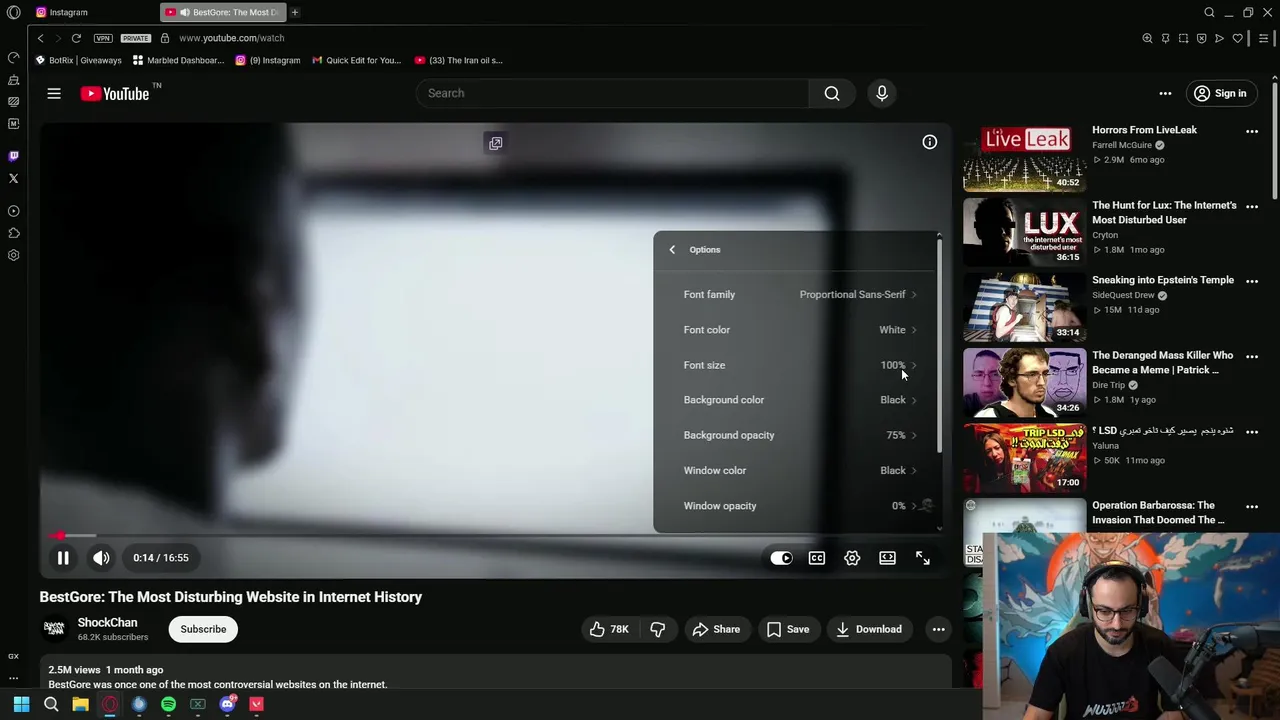Play Sneaking into Epstein's Temple video

1024,307
